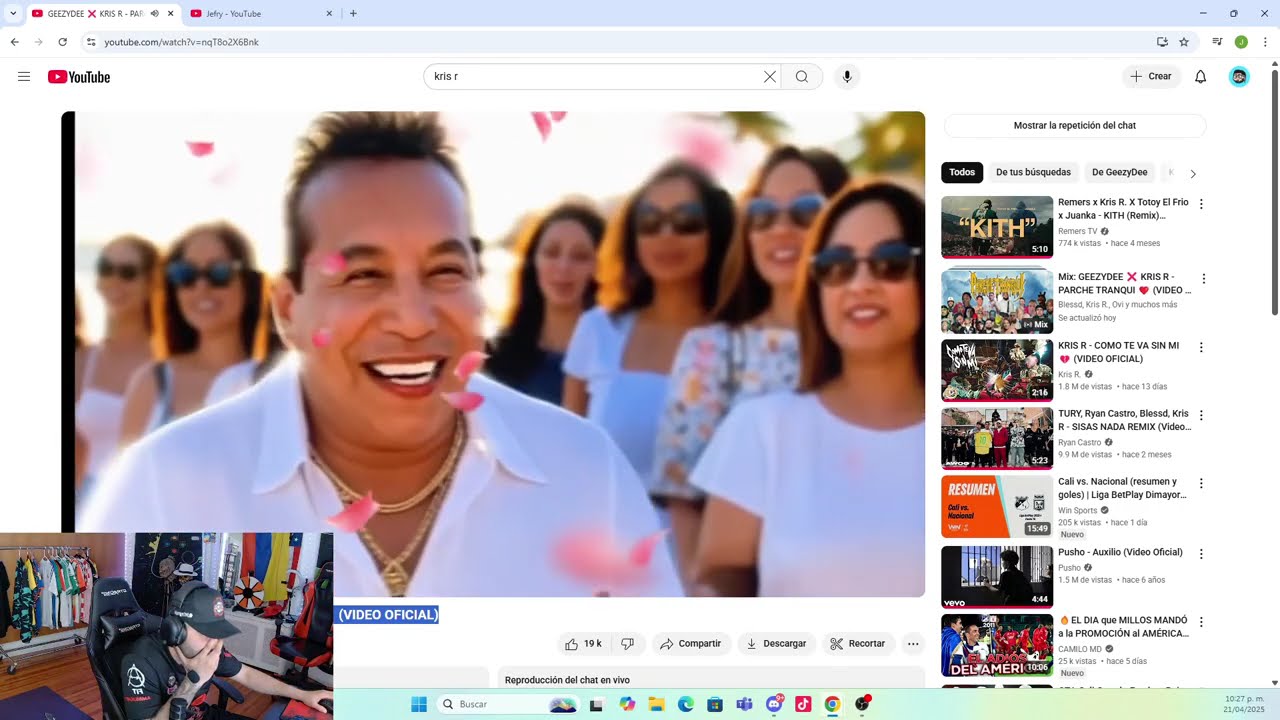
Task: Share the video via Compartir
Action: coord(690,644)
